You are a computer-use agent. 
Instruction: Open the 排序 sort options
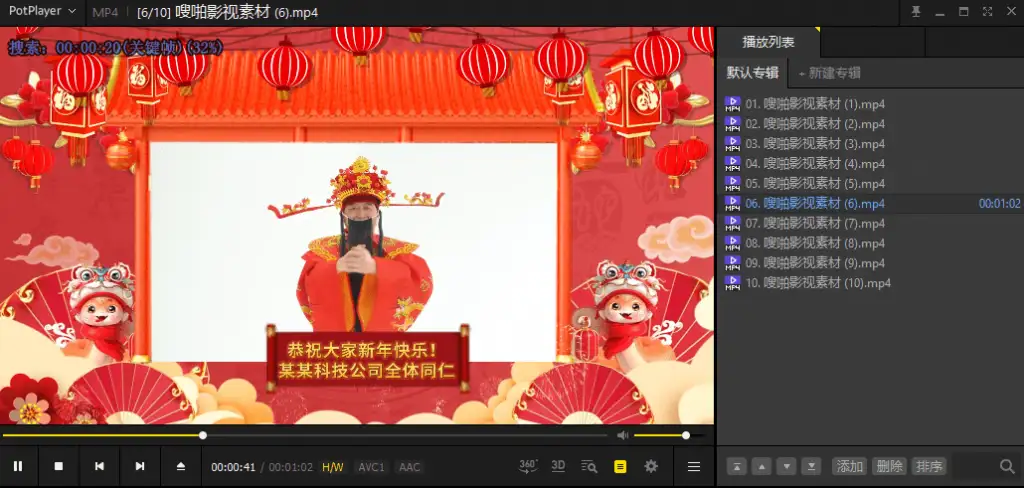929,466
